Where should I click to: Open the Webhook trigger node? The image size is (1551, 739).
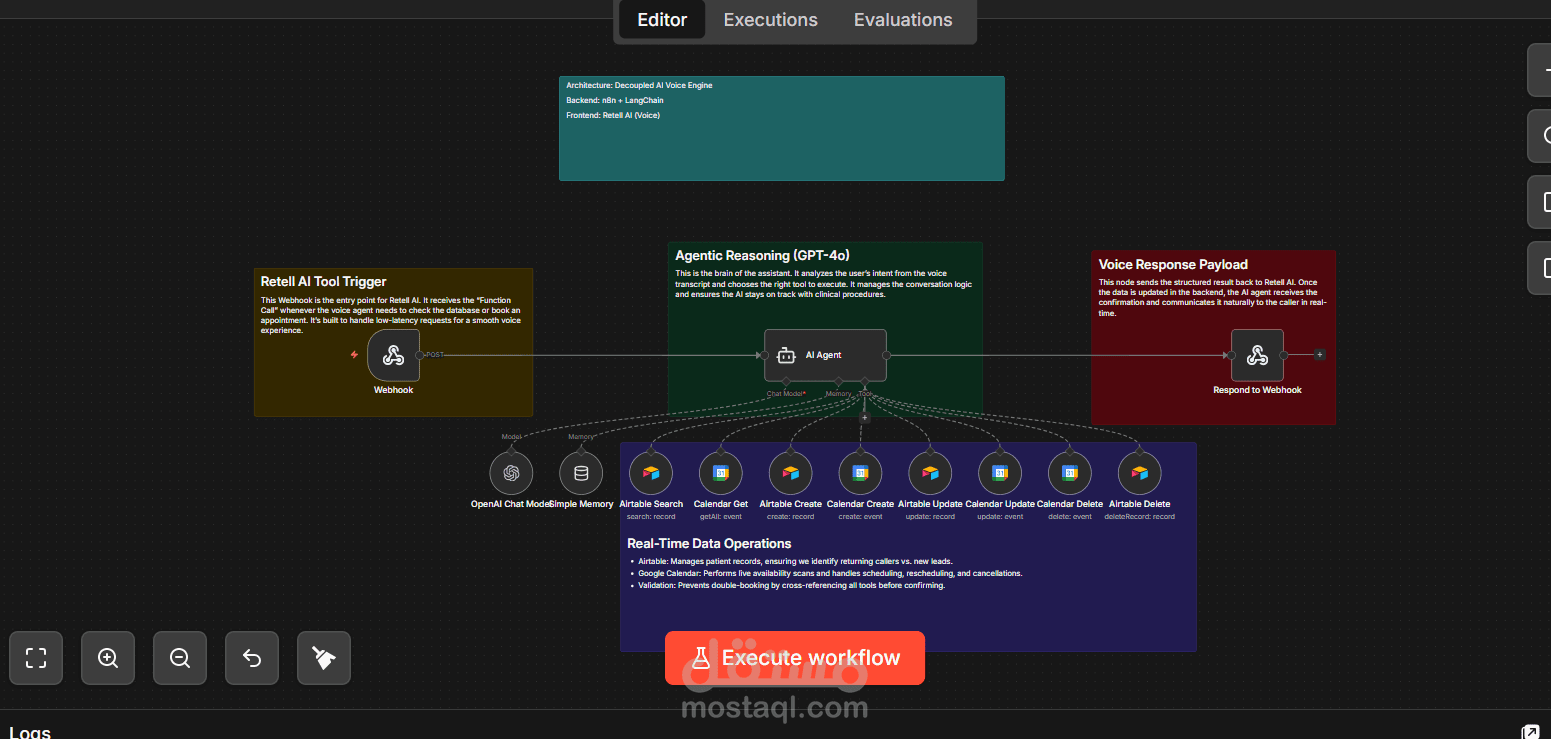[x=394, y=355]
